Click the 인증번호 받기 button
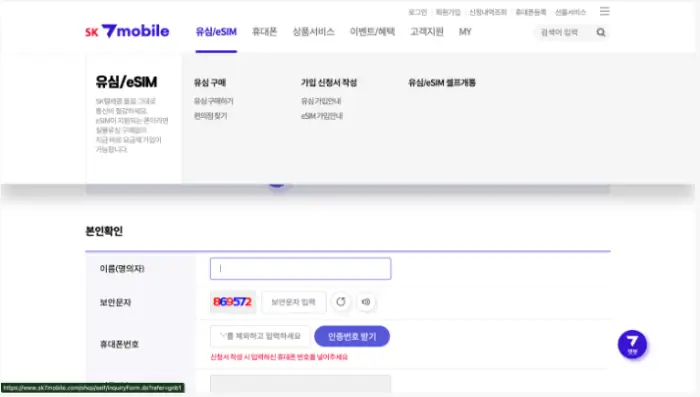 click(x=352, y=336)
